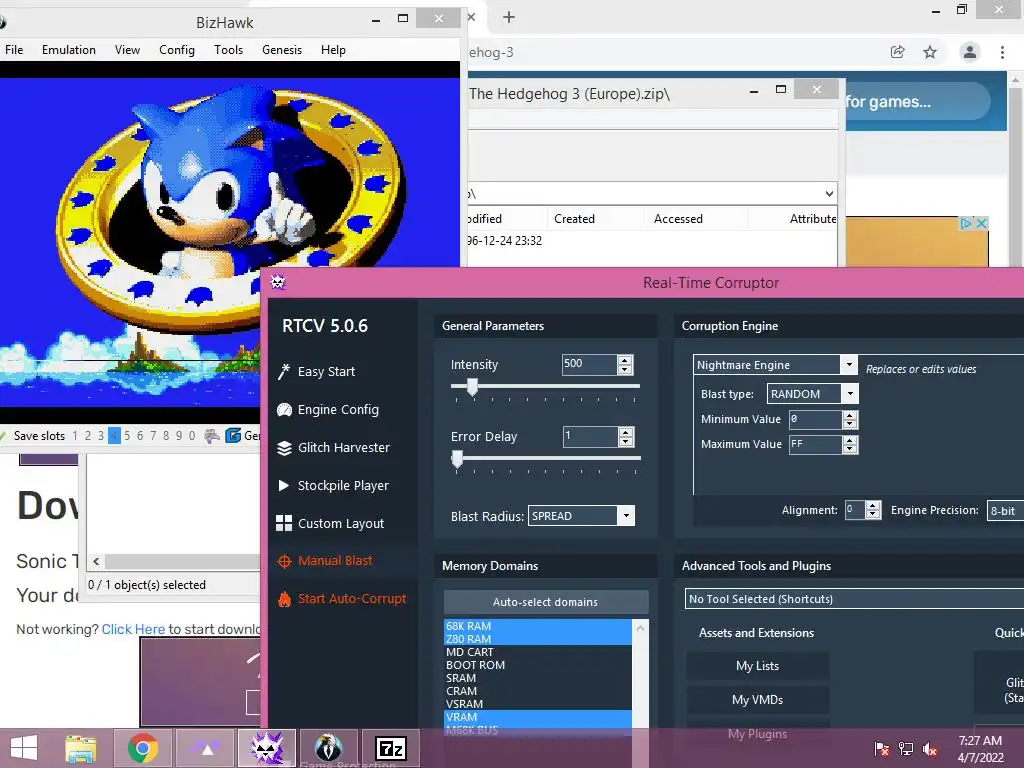Select MD CART memory domain
1024x768 pixels.
point(537,652)
